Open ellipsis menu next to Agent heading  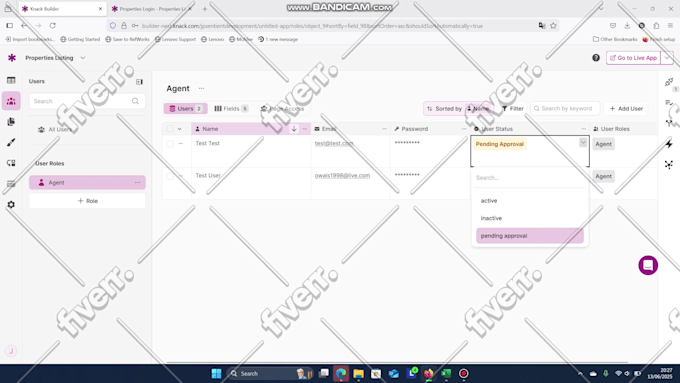tap(201, 88)
